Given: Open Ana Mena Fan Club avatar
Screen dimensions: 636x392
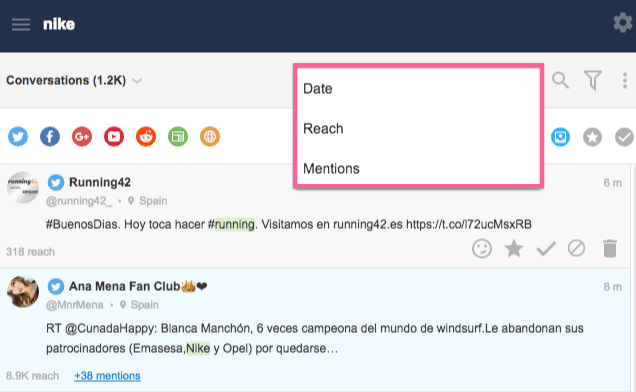Looking at the screenshot, I should [23, 291].
